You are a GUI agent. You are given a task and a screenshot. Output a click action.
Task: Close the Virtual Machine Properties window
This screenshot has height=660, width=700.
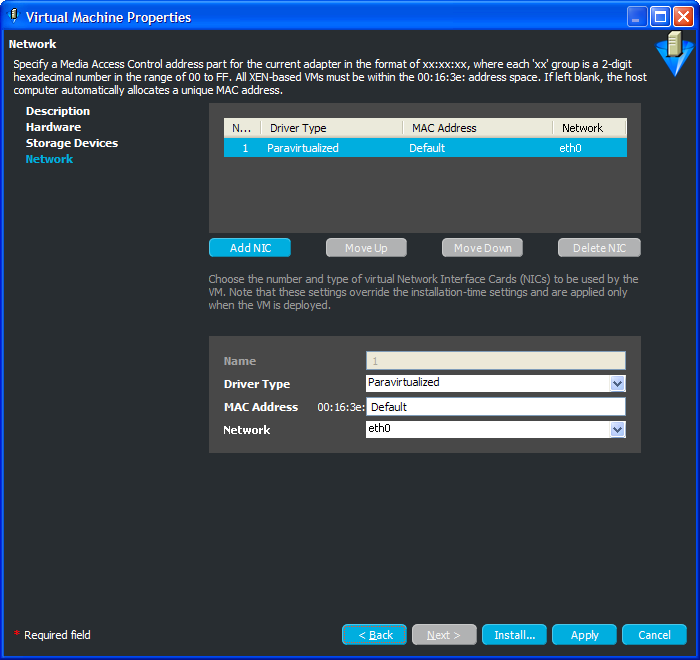point(683,17)
